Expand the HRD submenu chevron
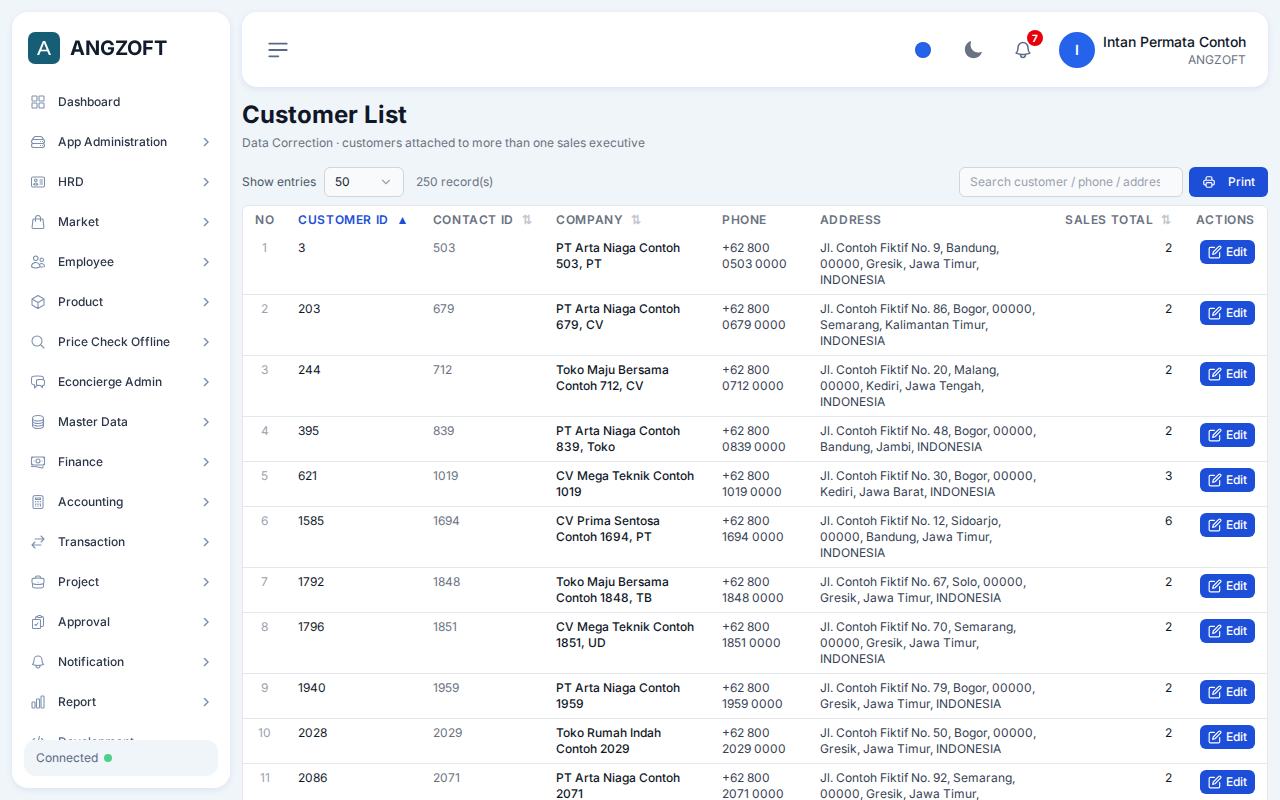 pos(206,182)
